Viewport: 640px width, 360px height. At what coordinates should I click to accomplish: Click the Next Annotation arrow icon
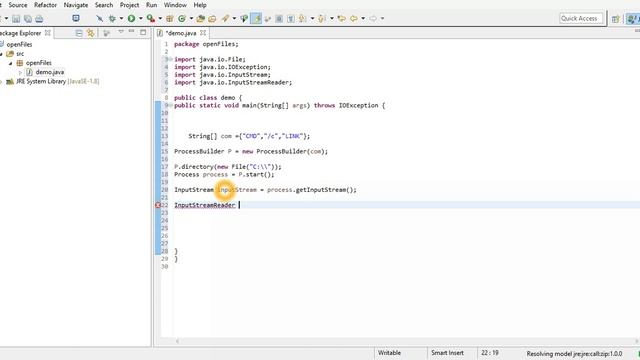pos(303,18)
